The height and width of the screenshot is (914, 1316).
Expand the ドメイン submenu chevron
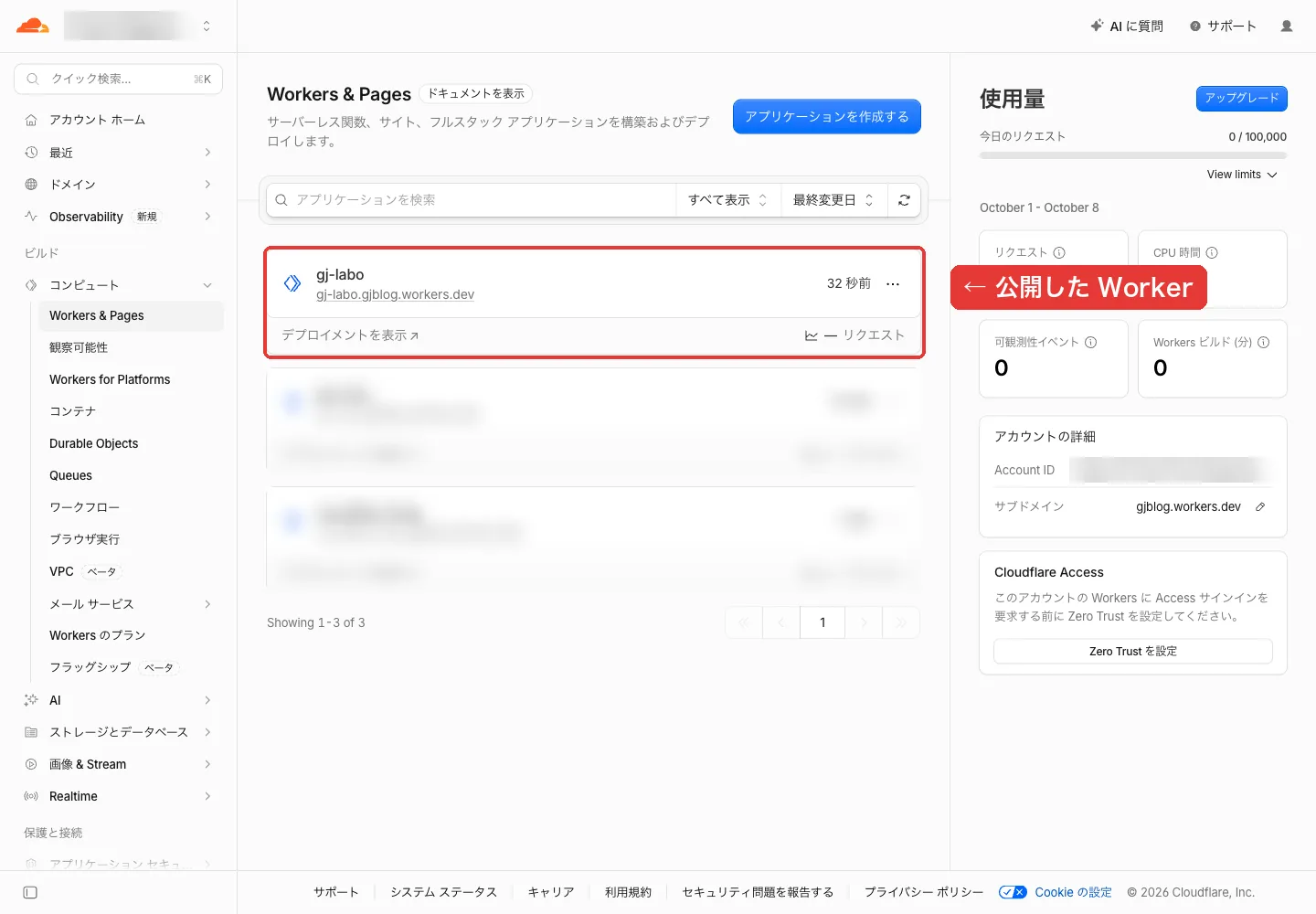(207, 185)
